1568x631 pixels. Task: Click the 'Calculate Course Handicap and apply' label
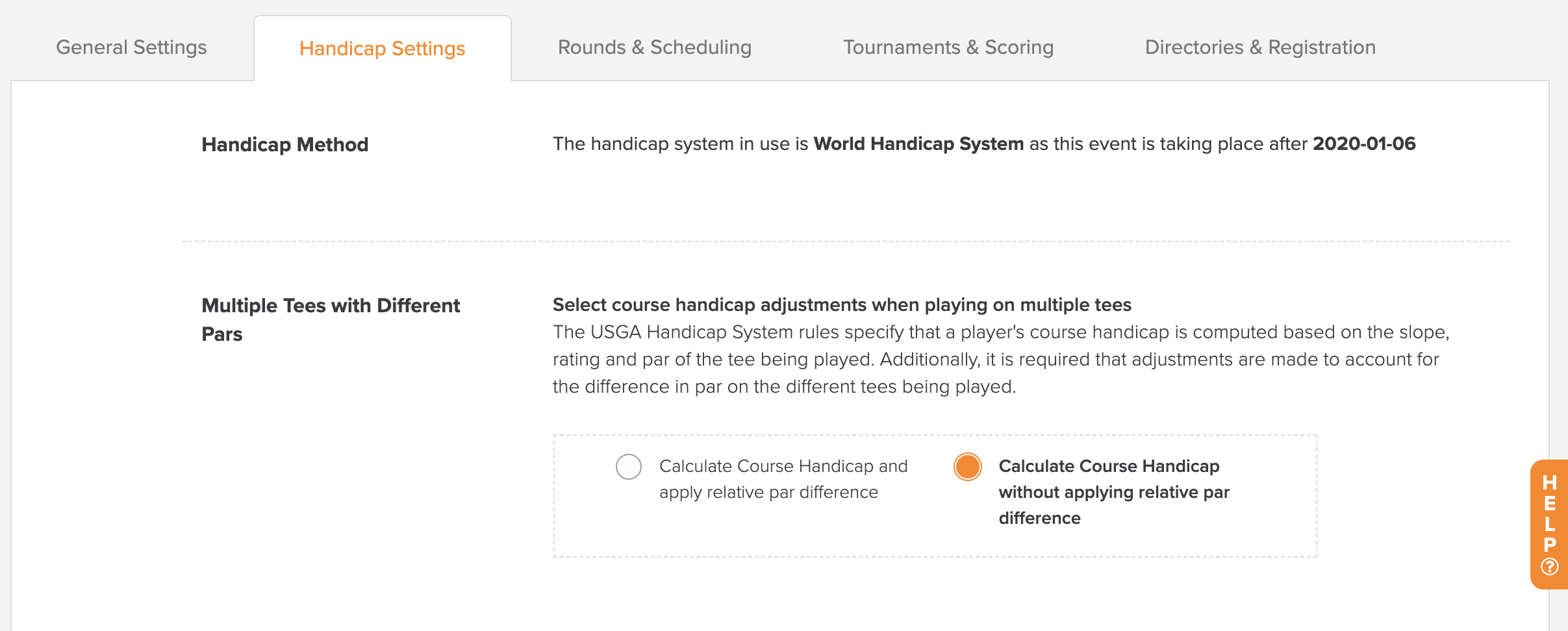point(783,479)
